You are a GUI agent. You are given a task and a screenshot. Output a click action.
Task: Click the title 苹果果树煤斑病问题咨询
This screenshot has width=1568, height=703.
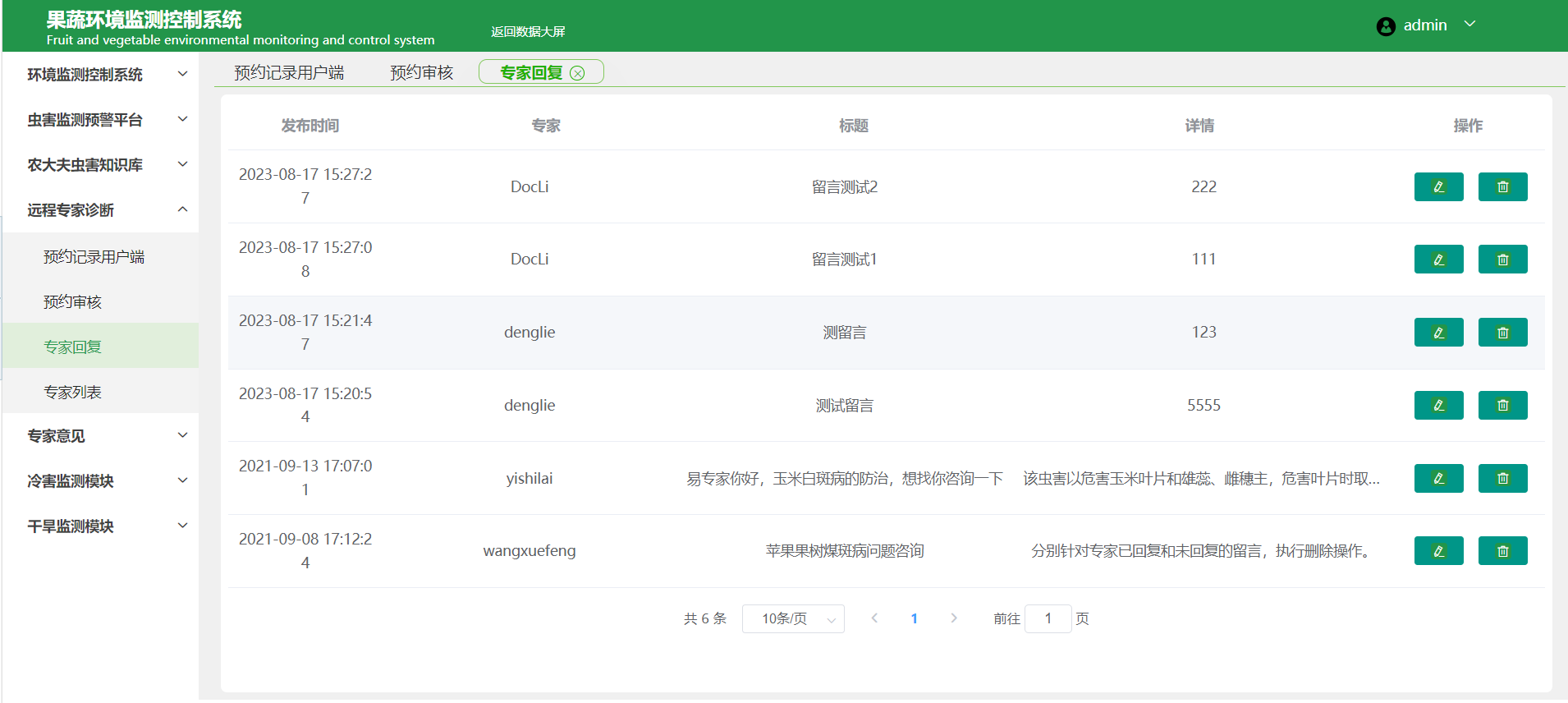pyautogui.click(x=845, y=551)
